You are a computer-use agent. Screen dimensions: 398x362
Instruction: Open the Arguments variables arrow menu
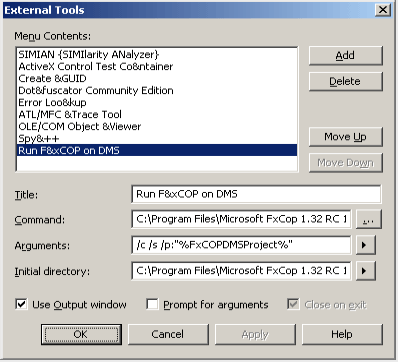coord(366,245)
